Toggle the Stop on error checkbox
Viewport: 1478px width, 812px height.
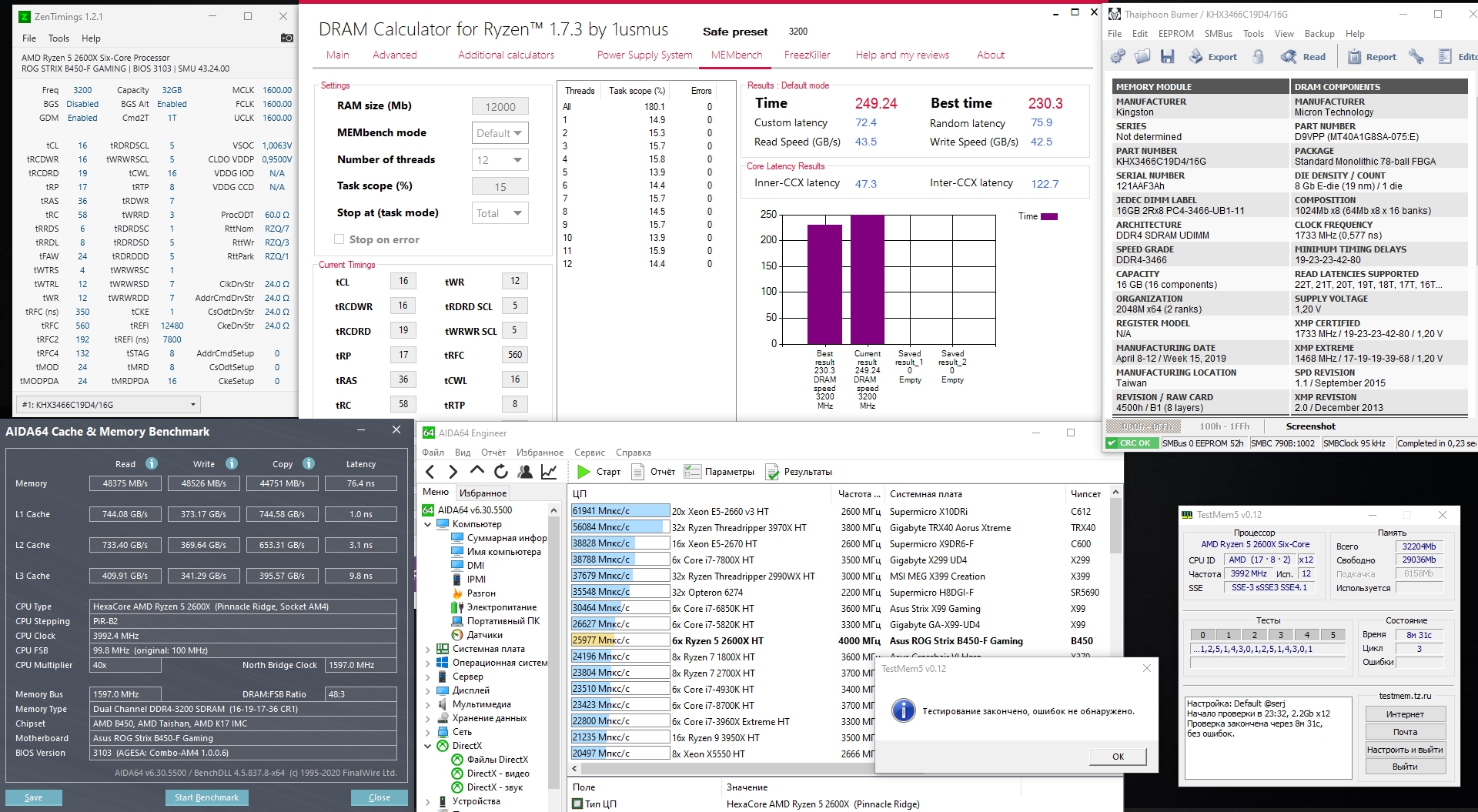339,239
